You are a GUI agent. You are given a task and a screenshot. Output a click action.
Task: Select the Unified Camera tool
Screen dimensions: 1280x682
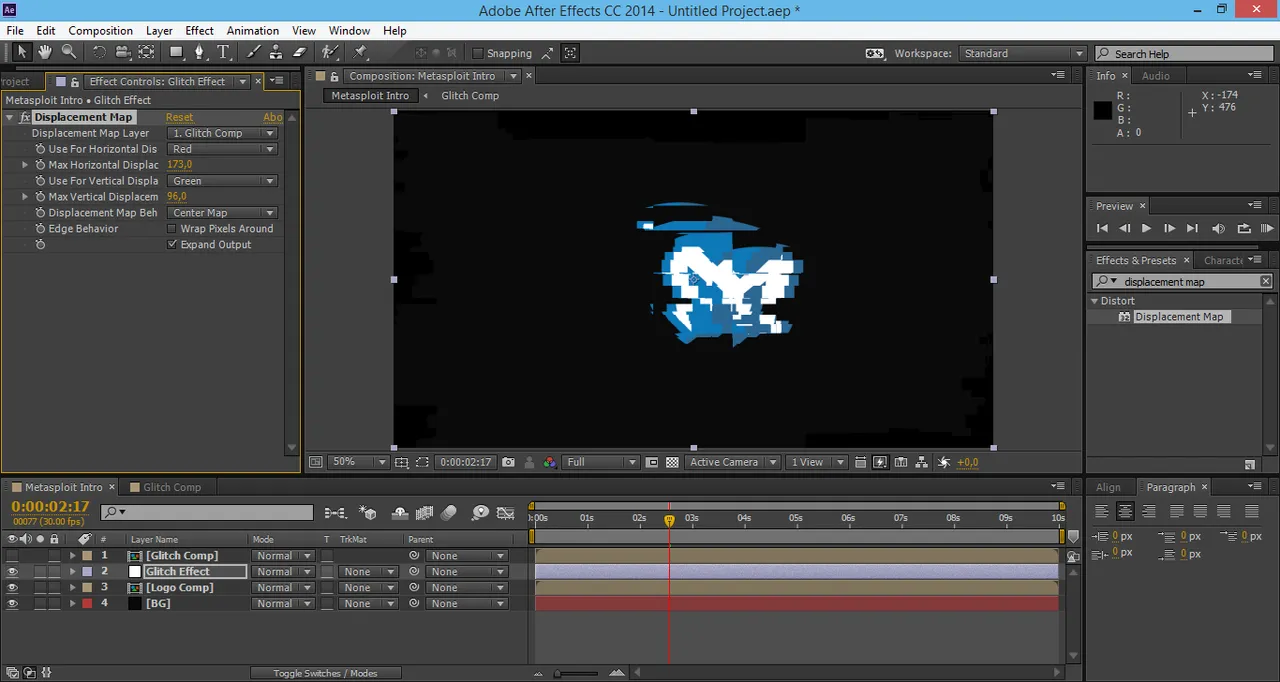(123, 52)
